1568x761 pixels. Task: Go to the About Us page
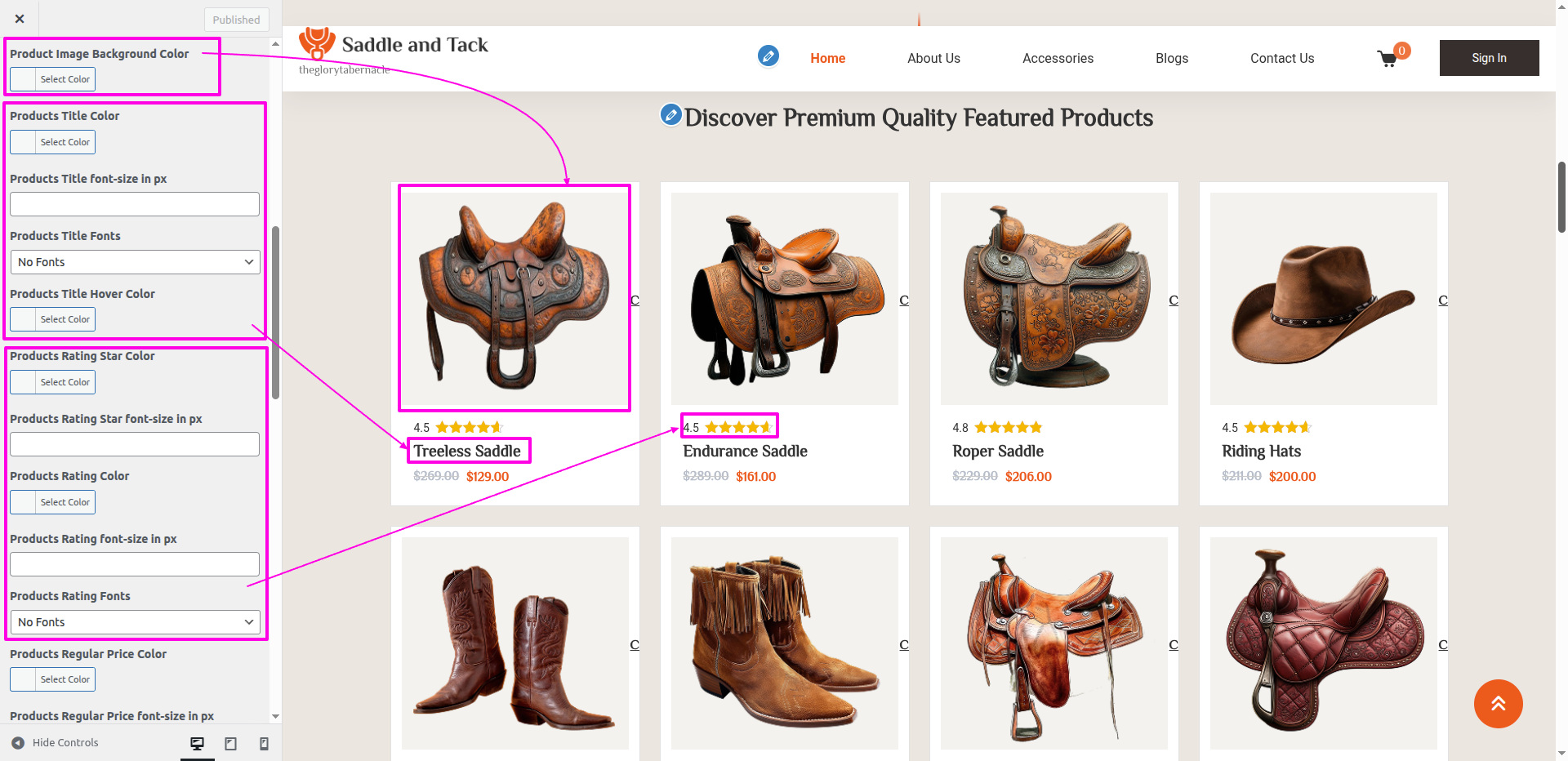(x=933, y=59)
